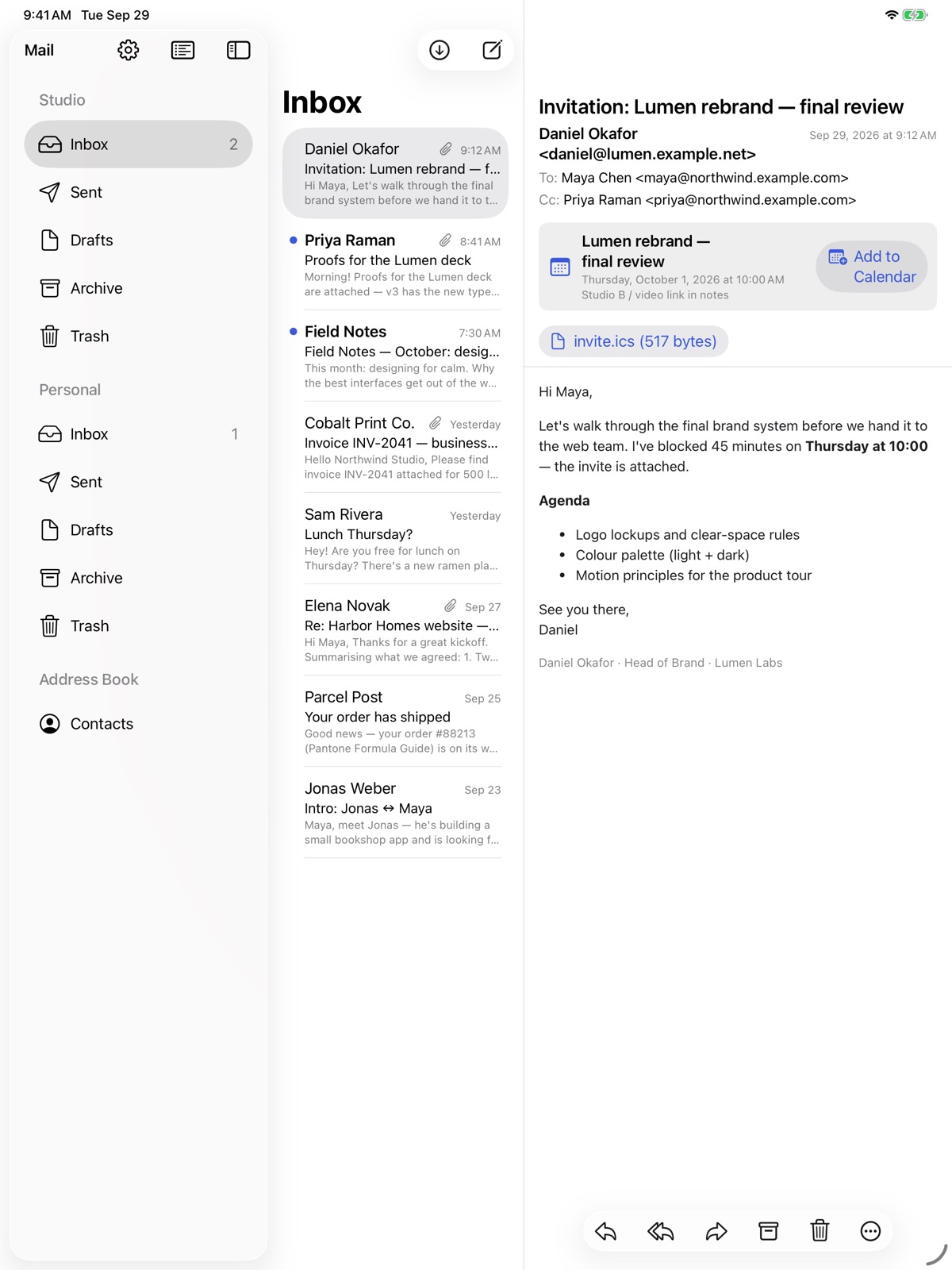Open Cobalt Print Co. invoice email
The width and height of the screenshot is (952, 1270).
pyautogui.click(x=395, y=448)
